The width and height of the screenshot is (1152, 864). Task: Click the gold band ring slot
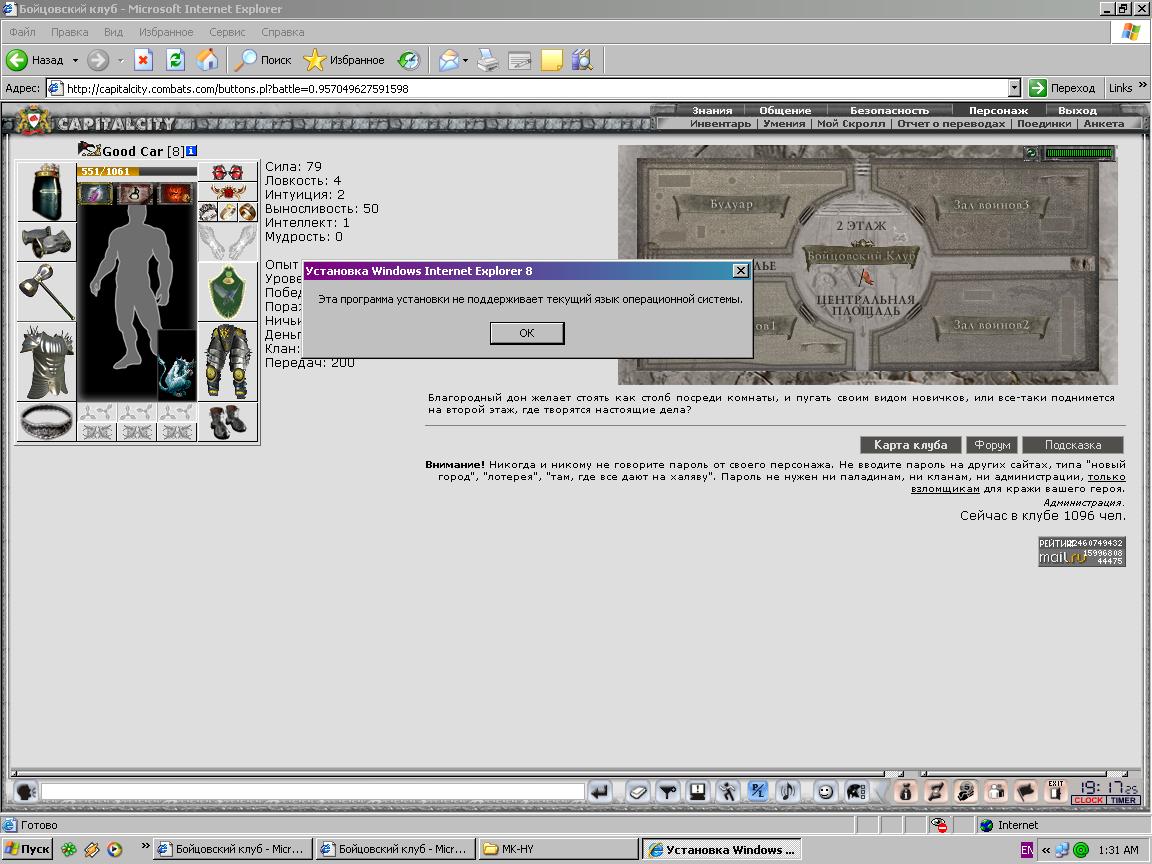(248, 212)
